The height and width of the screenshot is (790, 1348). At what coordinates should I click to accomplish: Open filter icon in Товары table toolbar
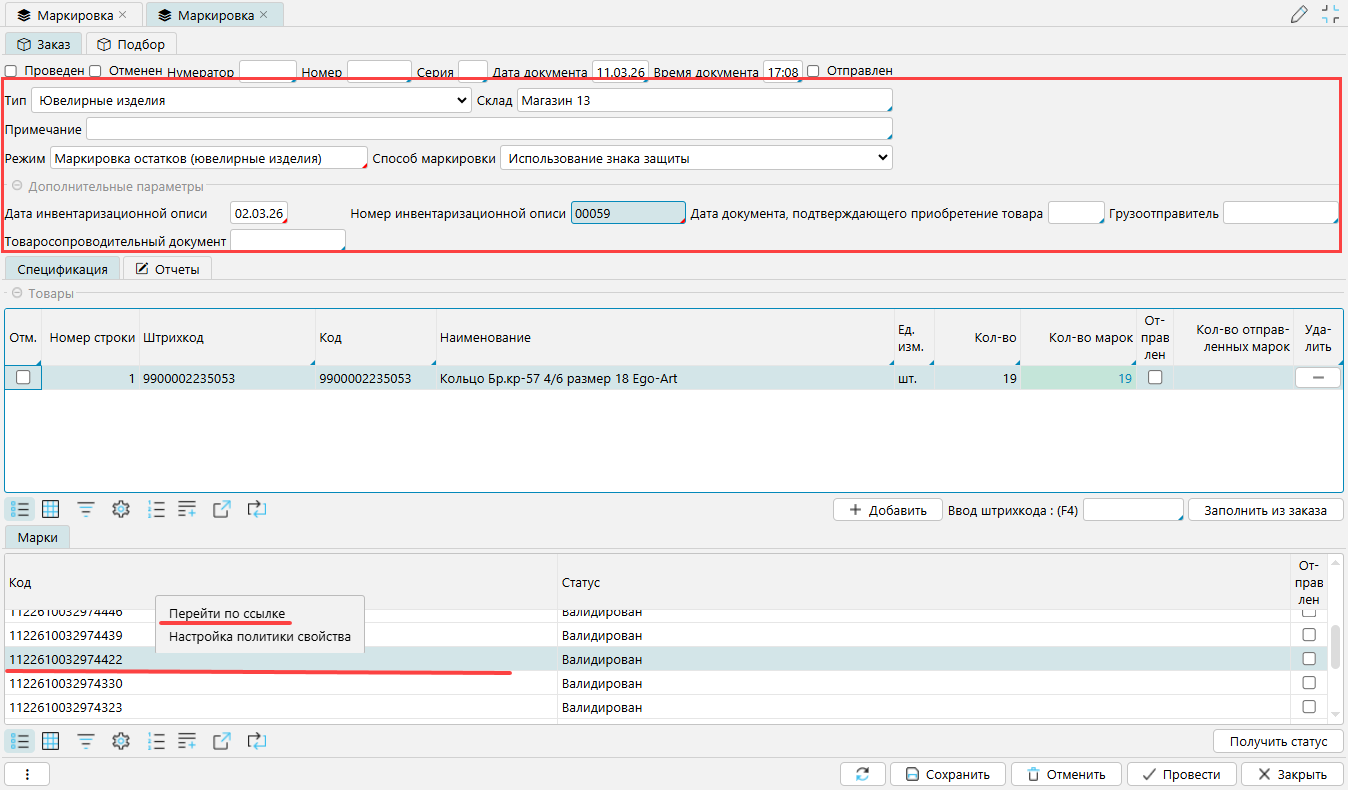(87, 509)
